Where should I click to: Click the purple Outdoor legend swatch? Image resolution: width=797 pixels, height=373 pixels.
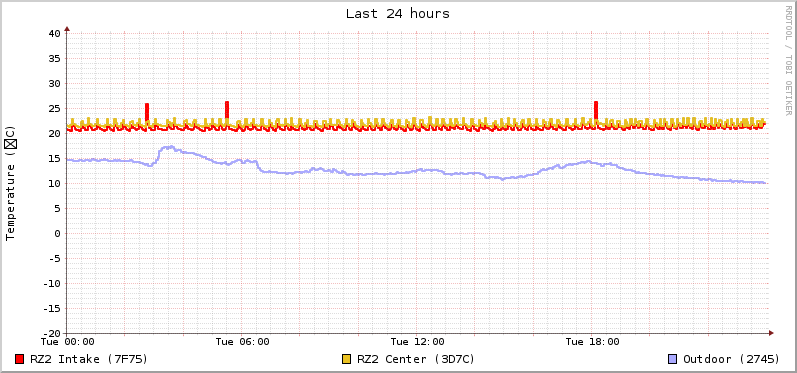tap(672, 359)
